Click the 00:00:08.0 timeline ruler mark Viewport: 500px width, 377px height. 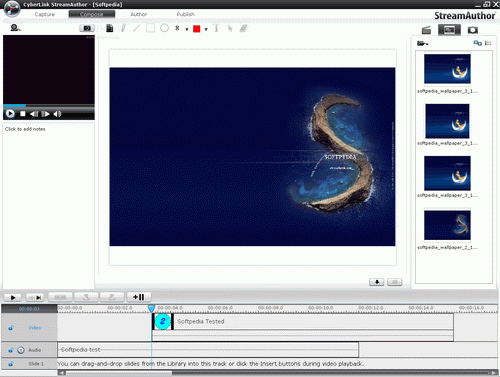270,308
